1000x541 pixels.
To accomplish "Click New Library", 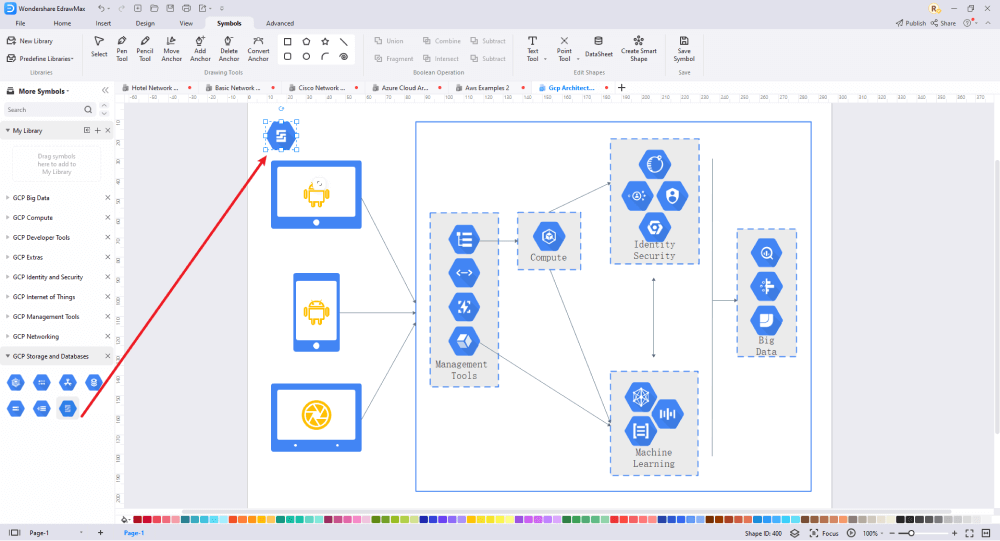I will 30,41.
